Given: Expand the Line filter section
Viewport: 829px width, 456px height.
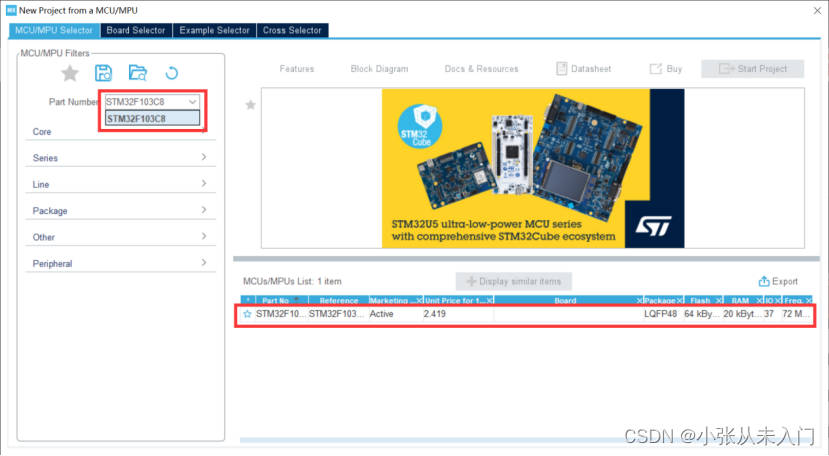Looking at the screenshot, I should pos(121,184).
